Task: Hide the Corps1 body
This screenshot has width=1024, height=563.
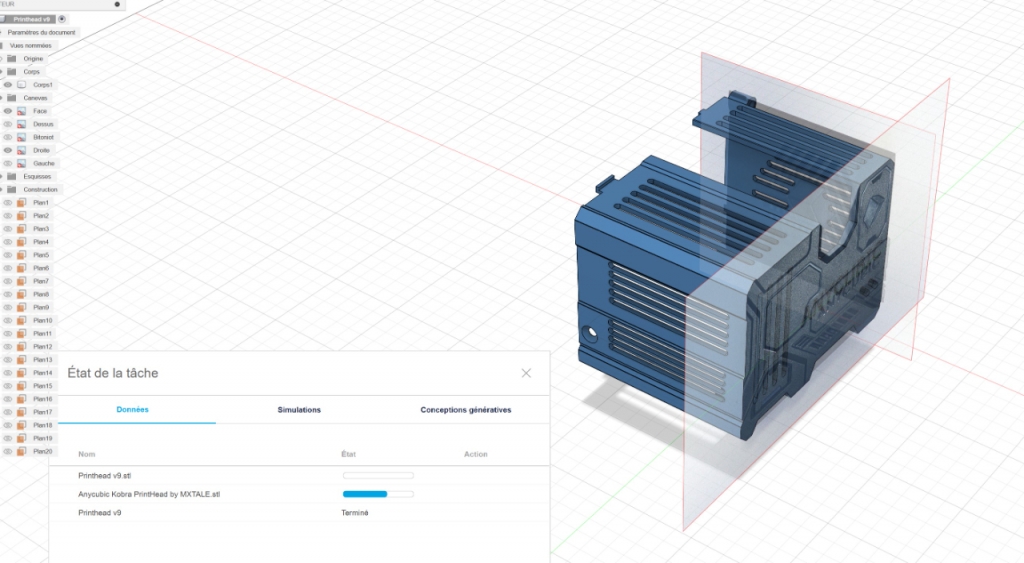Action: pos(8,85)
